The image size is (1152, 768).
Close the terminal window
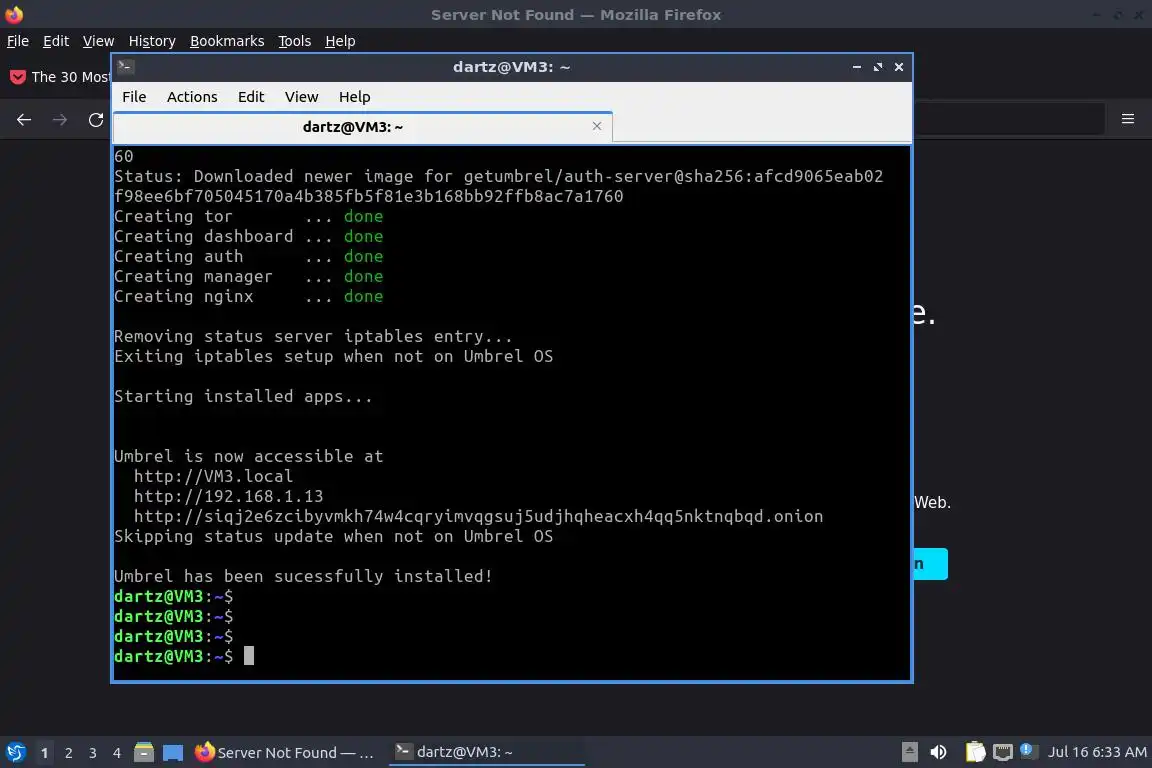point(899,67)
